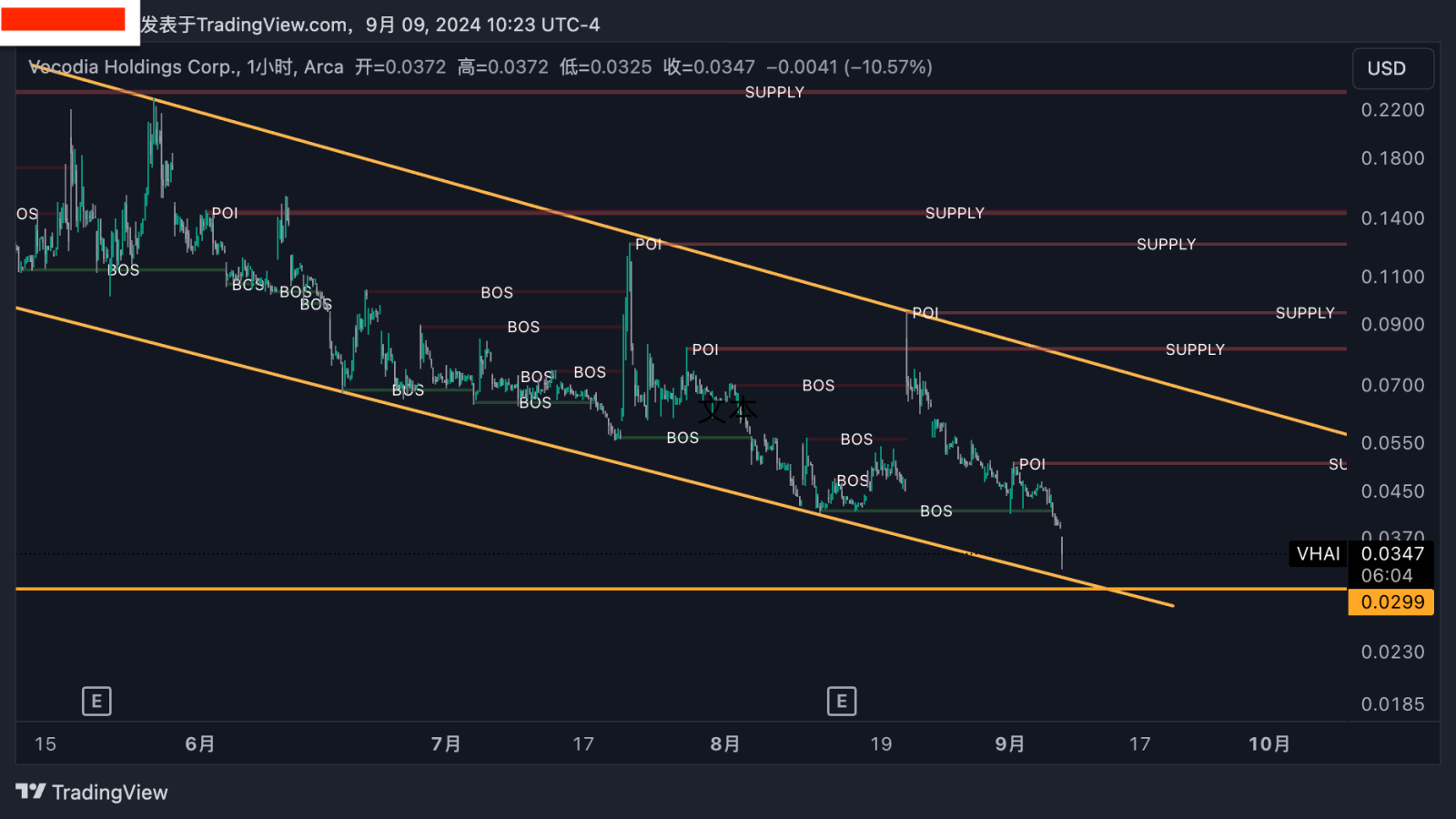Click the Vocodia Holdings Corp. symbol title

(135, 66)
